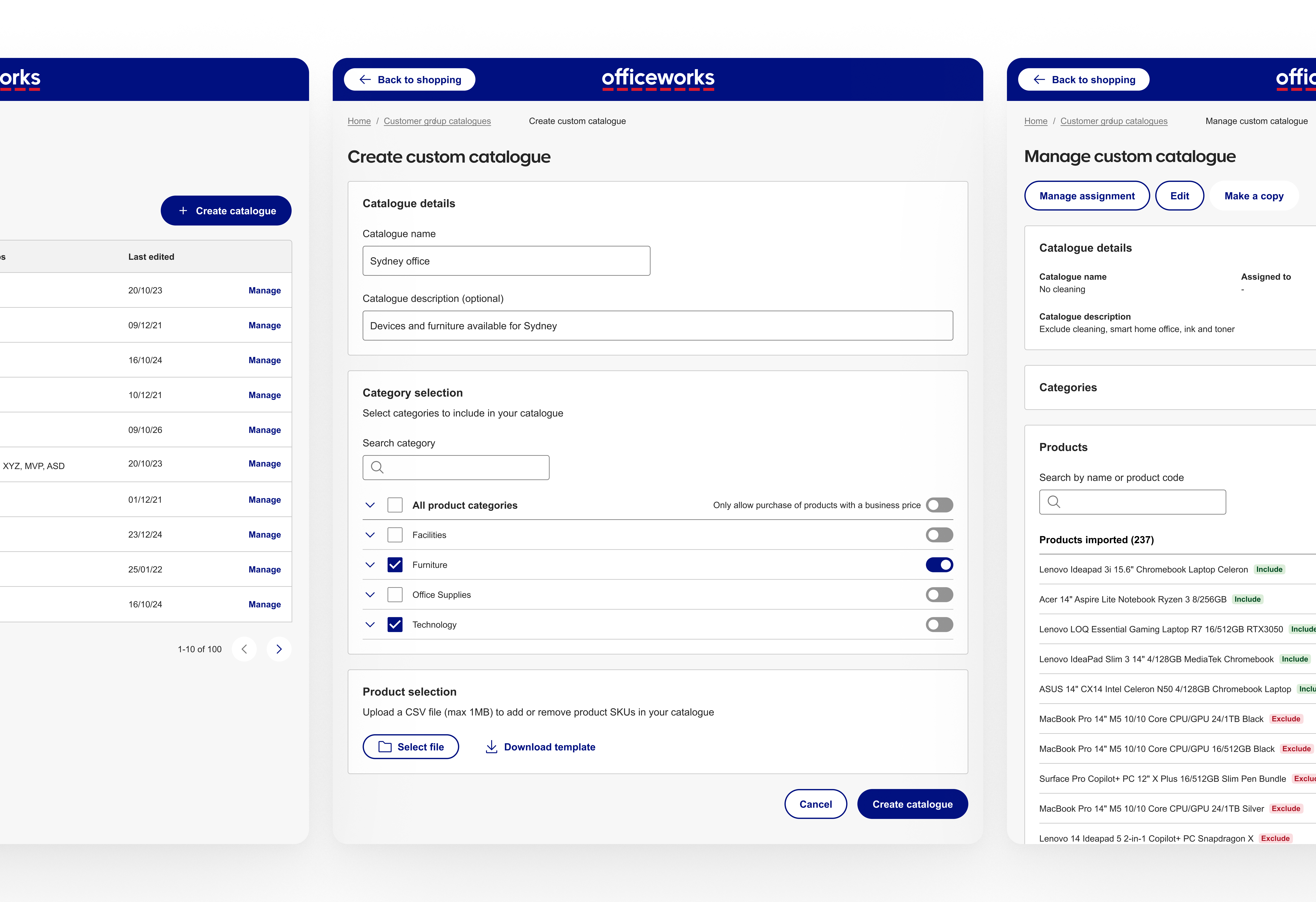Viewport: 1316px width, 902px height.
Task: Click the search magnifier in Search category field
Action: point(377,467)
